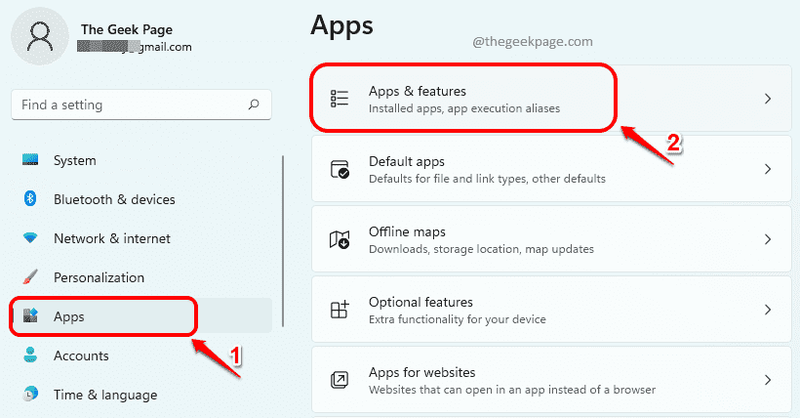Viewport: 800px width, 418px height.
Task: Click the Apps for websites chevron
Action: 767,380
